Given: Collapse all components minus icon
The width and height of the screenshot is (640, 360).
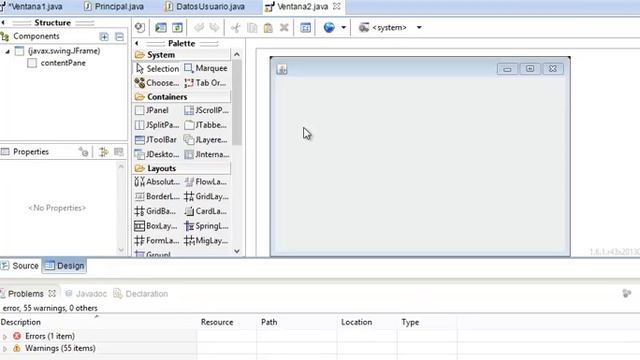Looking at the screenshot, I should (119, 37).
